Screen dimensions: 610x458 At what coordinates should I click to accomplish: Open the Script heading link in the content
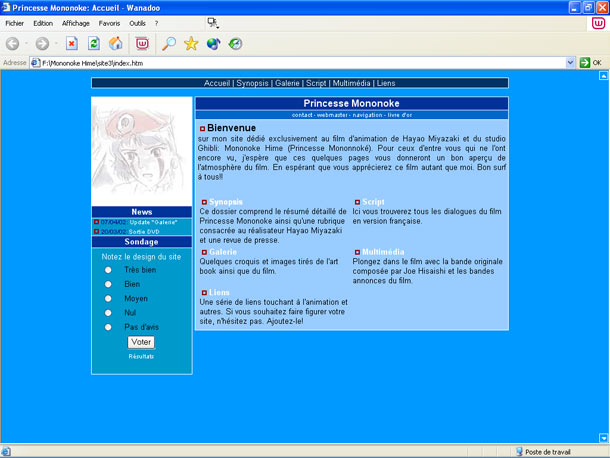click(373, 202)
